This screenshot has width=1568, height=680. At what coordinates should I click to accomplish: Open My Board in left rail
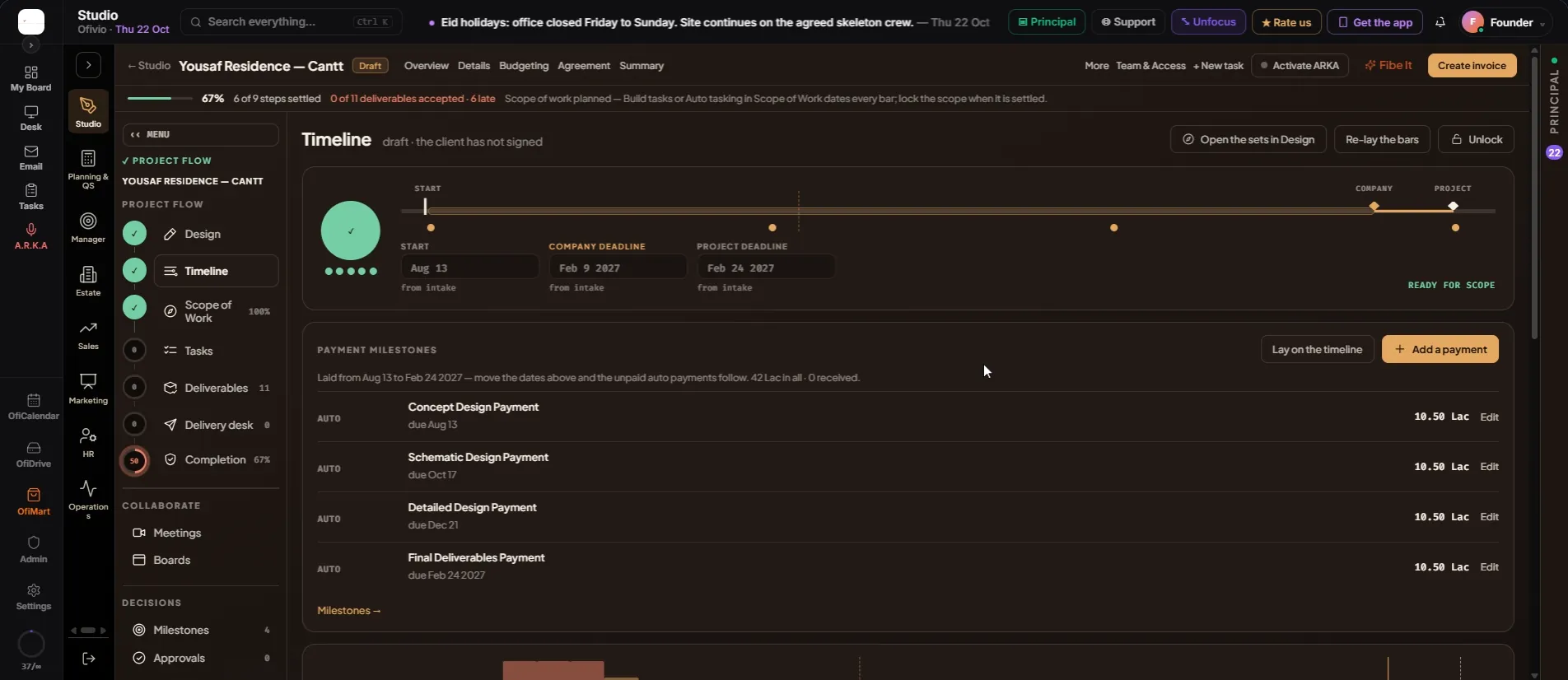click(30, 79)
